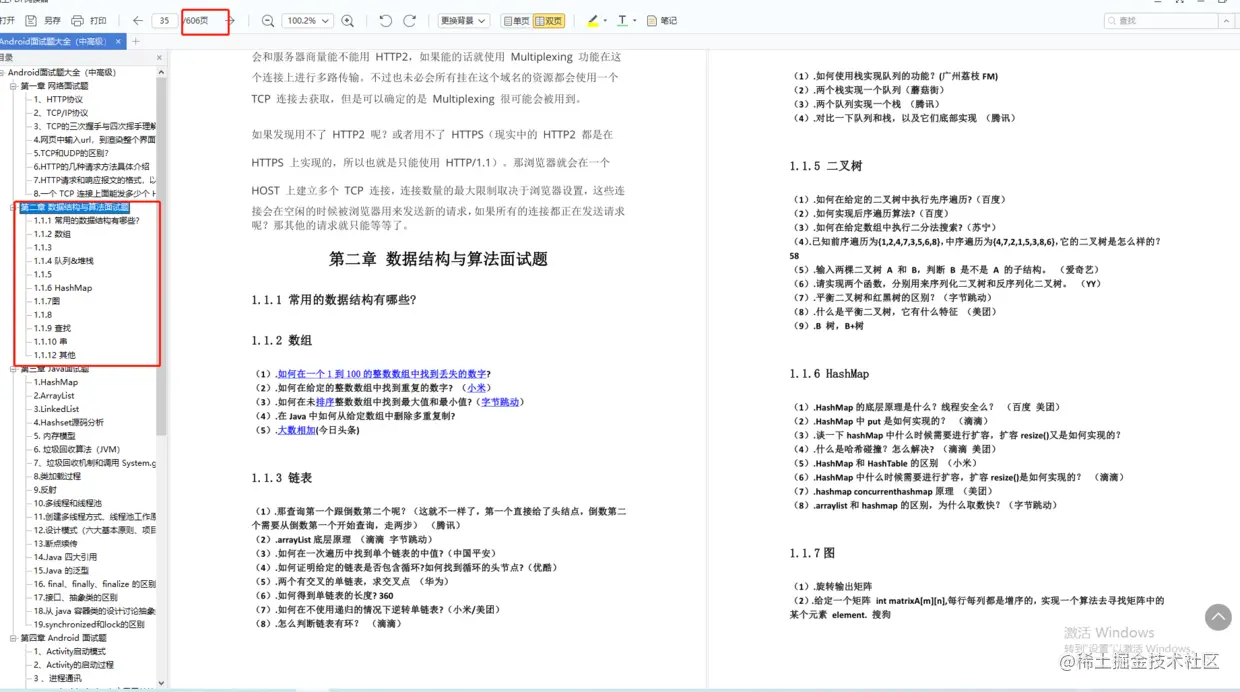Viewport: 1240px width, 692px height.
Task: Select outline item 9.反射
Action: [x=45, y=490]
